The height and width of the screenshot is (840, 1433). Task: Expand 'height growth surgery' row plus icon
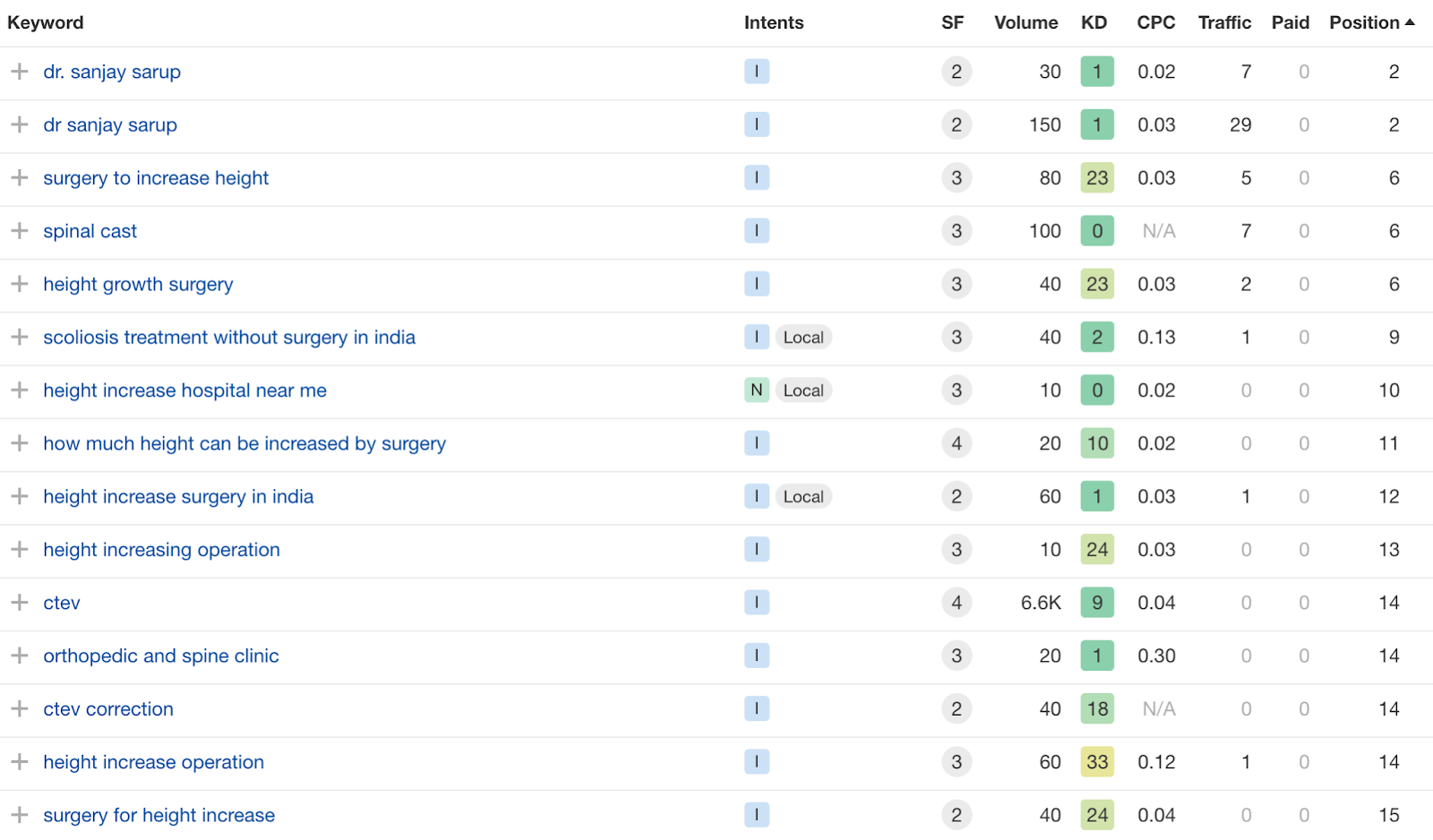(x=20, y=284)
